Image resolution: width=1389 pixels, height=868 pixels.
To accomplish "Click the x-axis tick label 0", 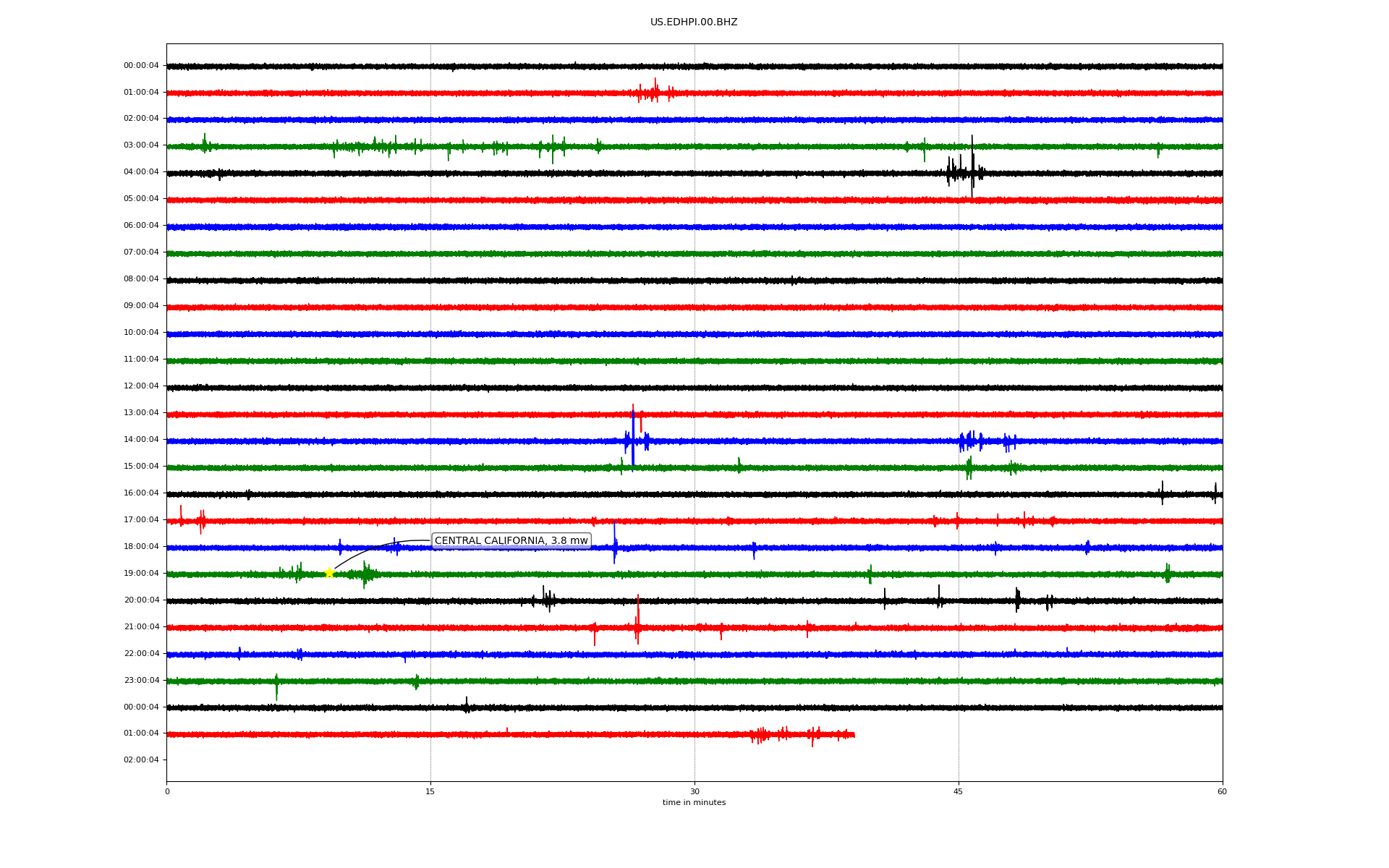I will (167, 792).
